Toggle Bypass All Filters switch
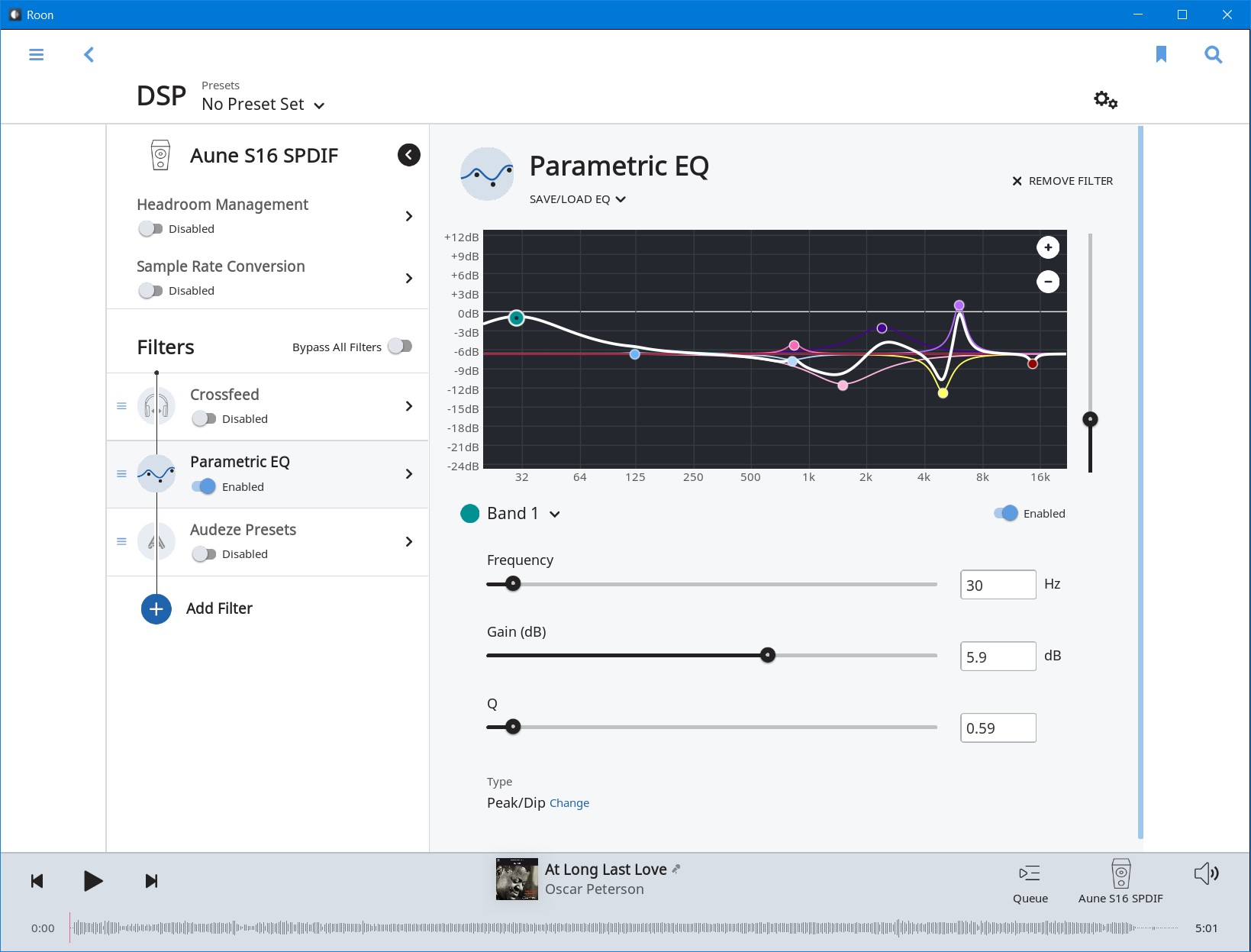The image size is (1251, 952). point(400,347)
